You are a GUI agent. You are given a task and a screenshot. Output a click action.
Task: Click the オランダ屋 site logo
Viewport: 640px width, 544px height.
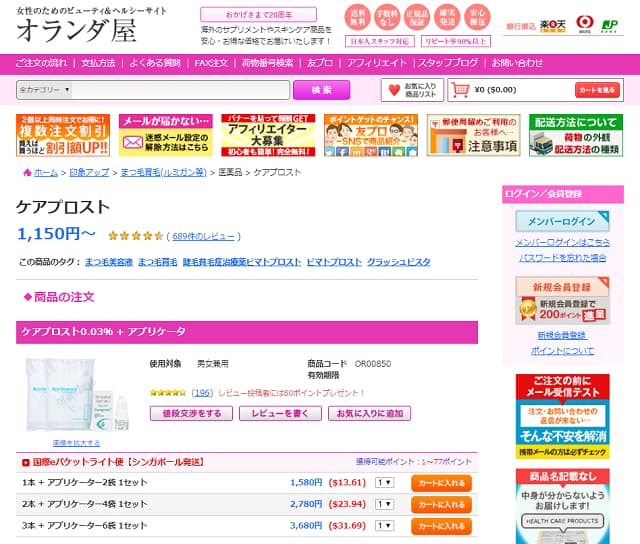click(76, 31)
